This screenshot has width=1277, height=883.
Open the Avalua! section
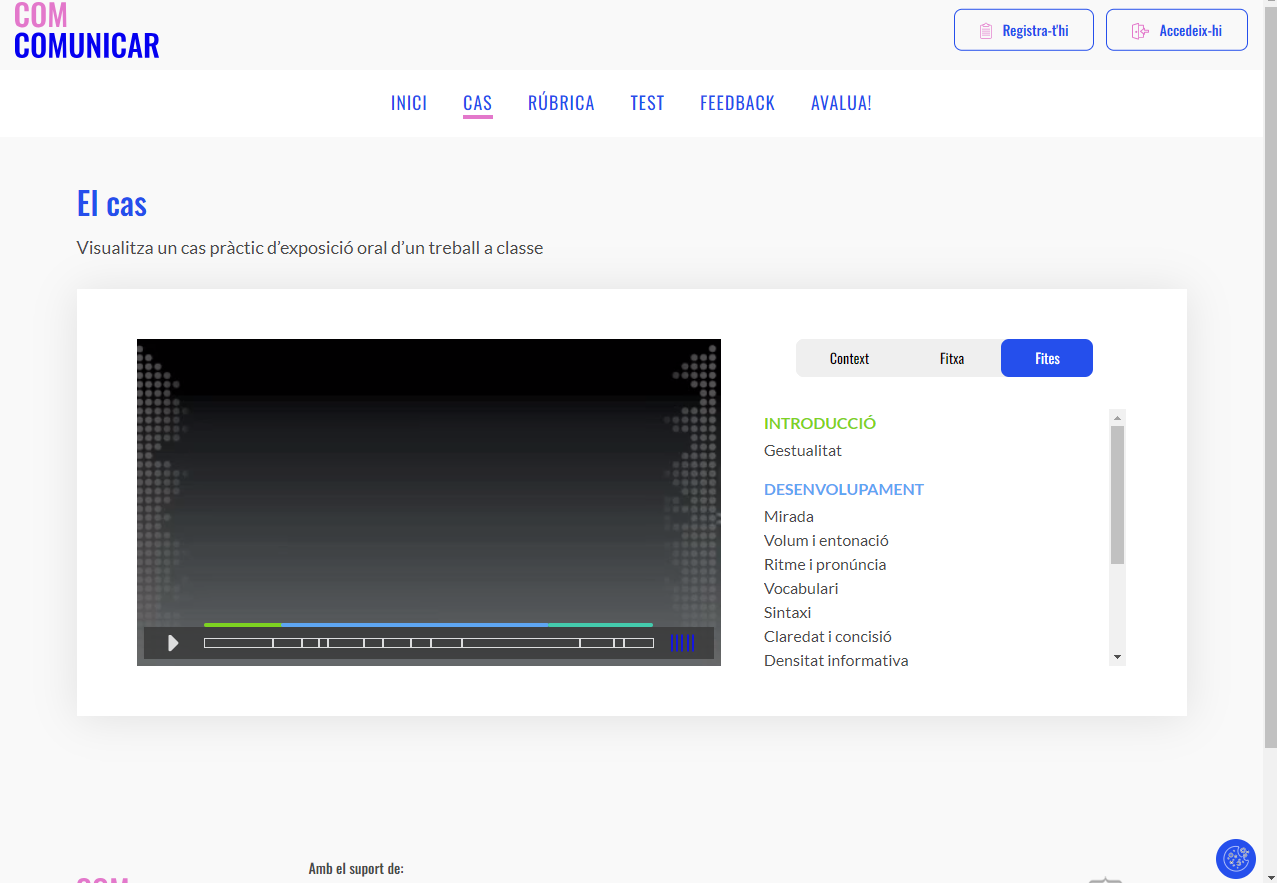pyautogui.click(x=841, y=103)
